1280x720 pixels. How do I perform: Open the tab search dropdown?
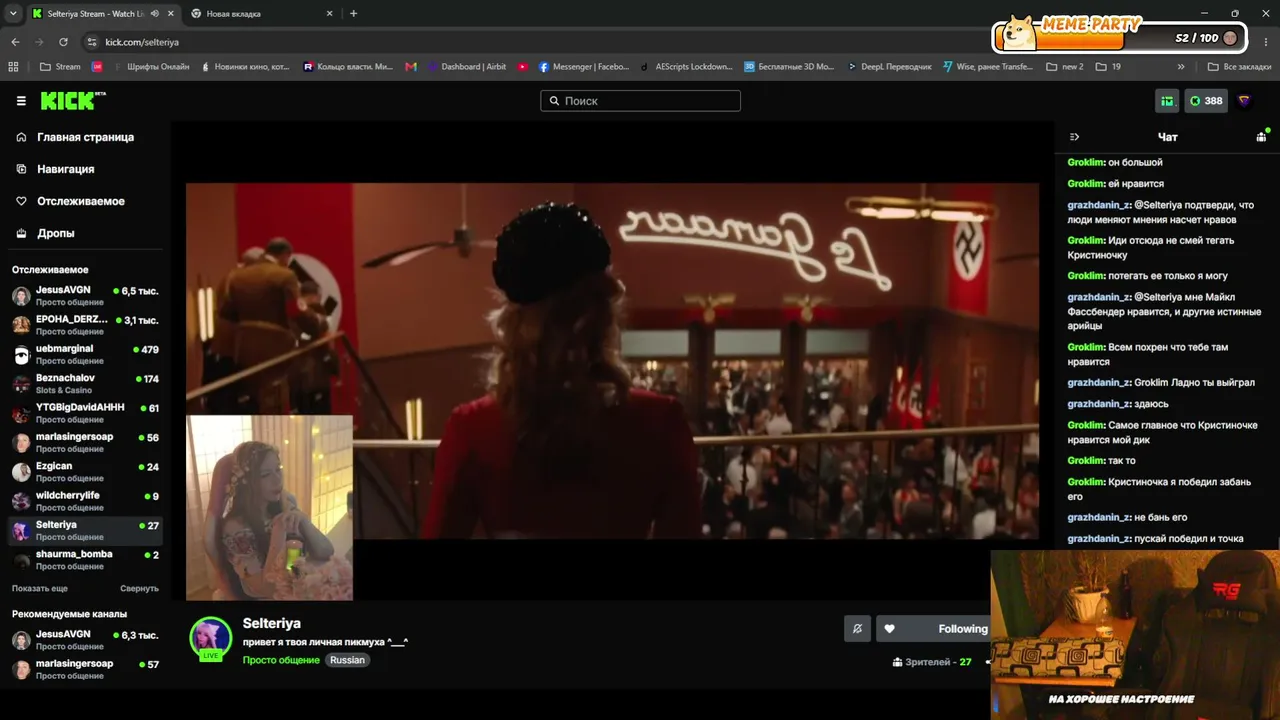click(x=13, y=14)
